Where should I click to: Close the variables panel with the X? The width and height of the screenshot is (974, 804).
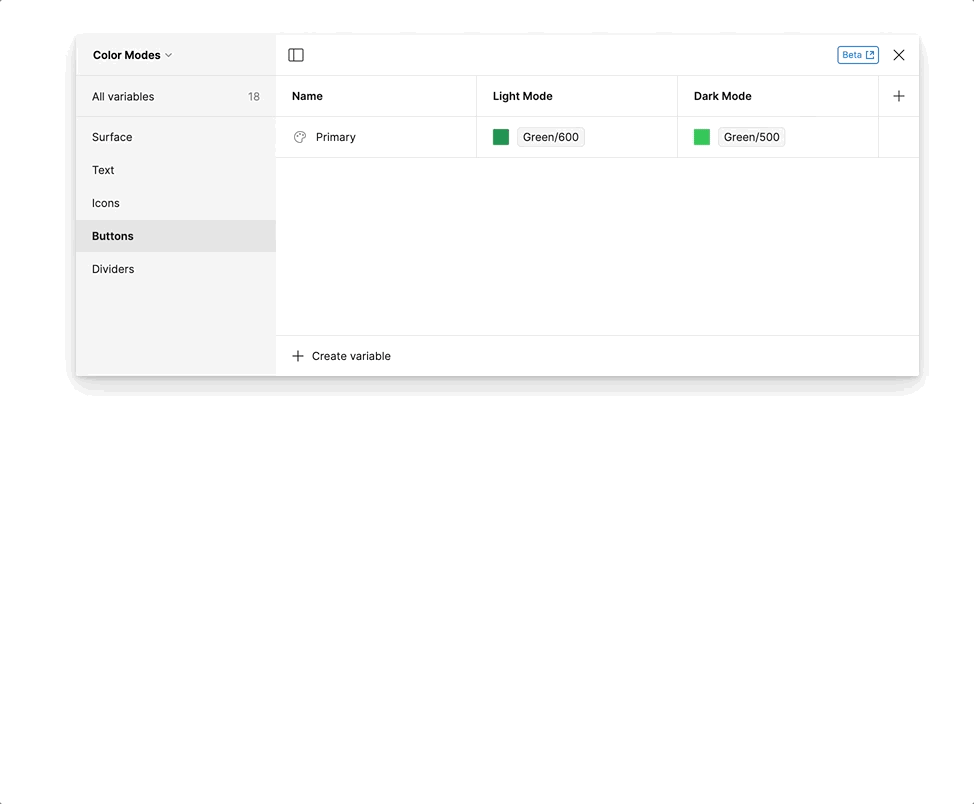point(898,55)
